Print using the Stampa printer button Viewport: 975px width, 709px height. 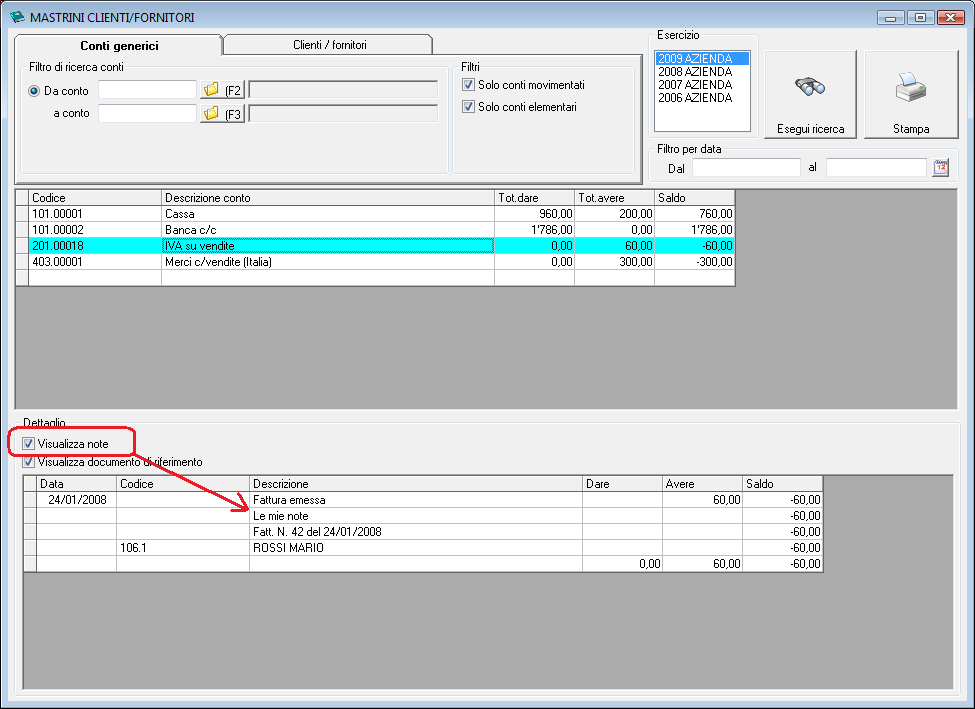(x=911, y=95)
